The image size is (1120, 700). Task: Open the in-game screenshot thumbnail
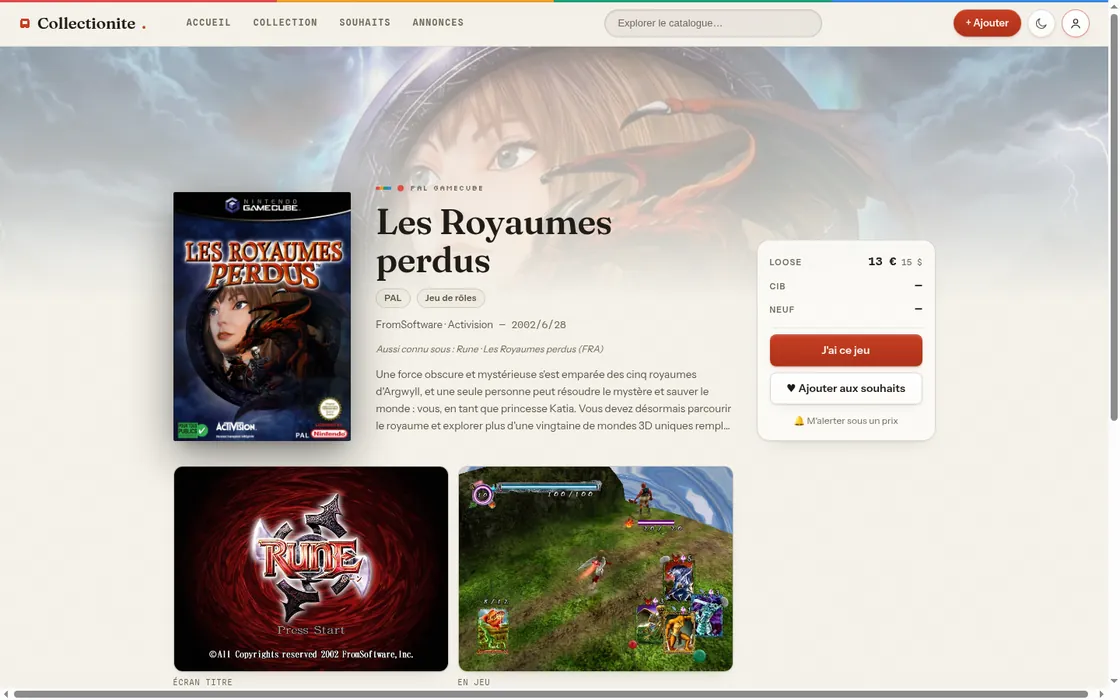coord(596,569)
